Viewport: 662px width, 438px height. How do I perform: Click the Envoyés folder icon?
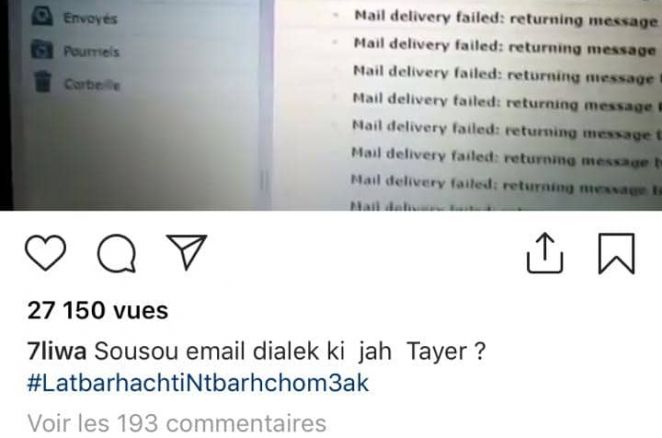42,16
